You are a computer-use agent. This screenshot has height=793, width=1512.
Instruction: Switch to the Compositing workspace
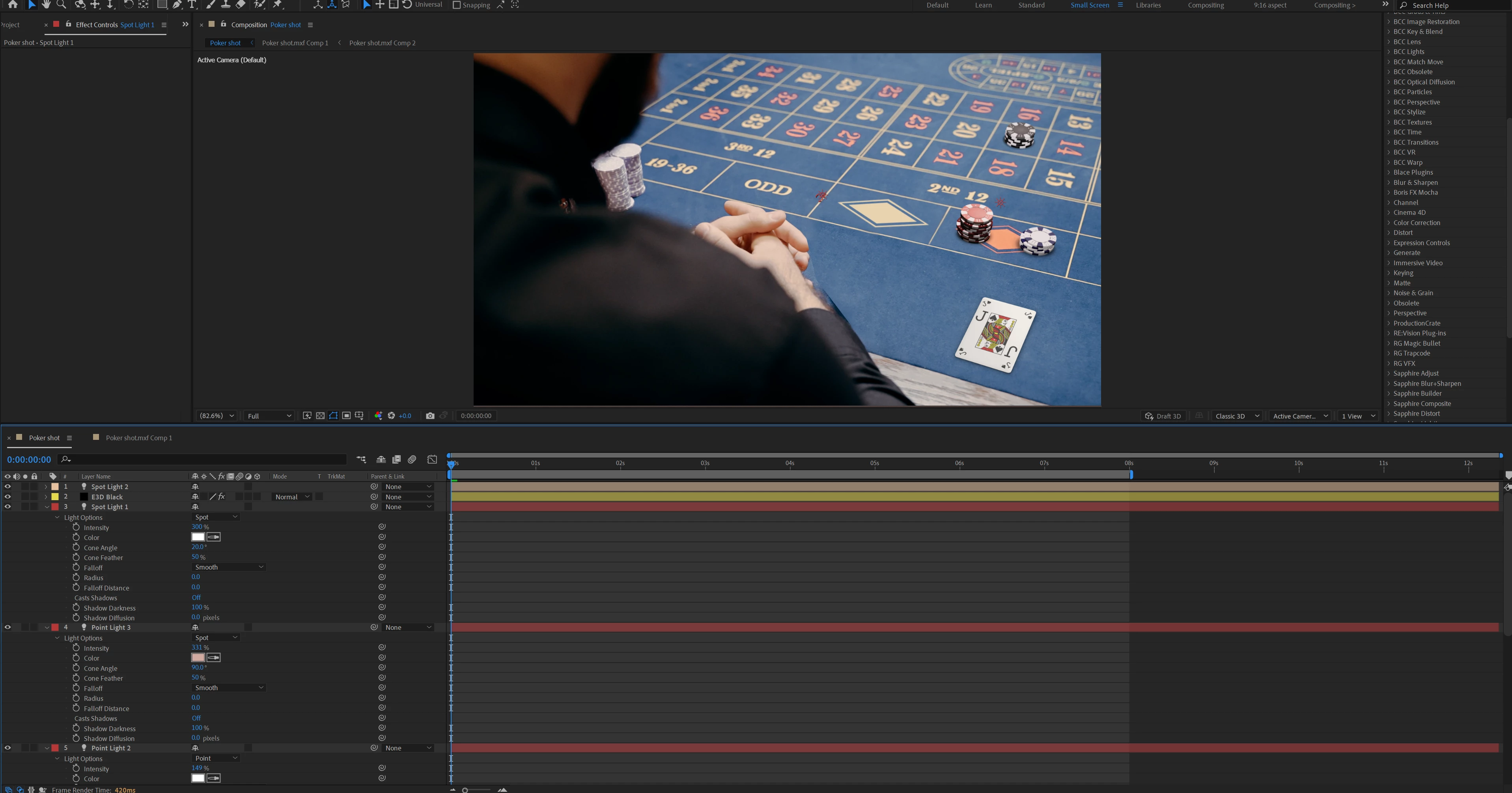coord(1206,5)
